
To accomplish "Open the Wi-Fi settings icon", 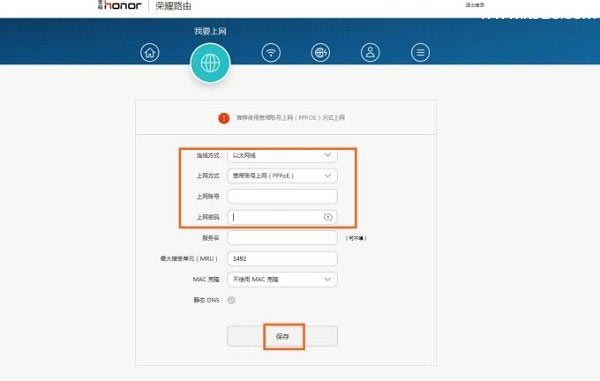I will [271, 52].
